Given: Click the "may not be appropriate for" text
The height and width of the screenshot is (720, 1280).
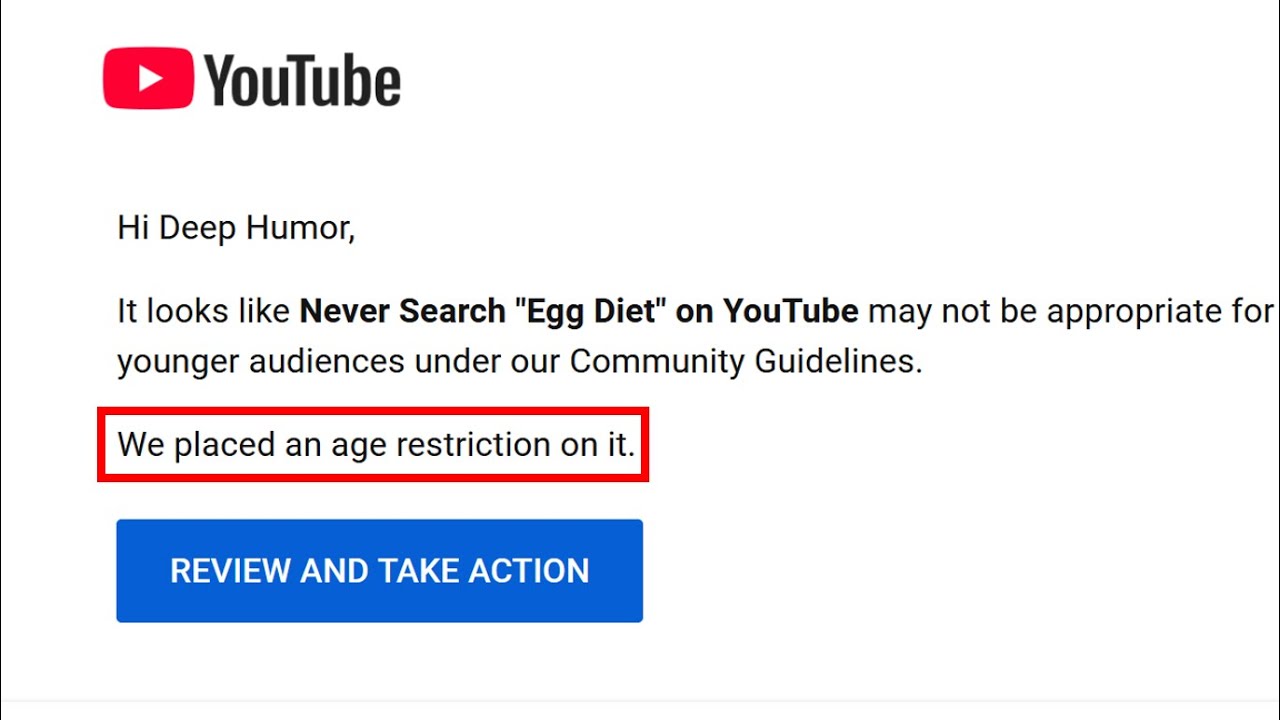Looking at the screenshot, I should tap(1070, 311).
